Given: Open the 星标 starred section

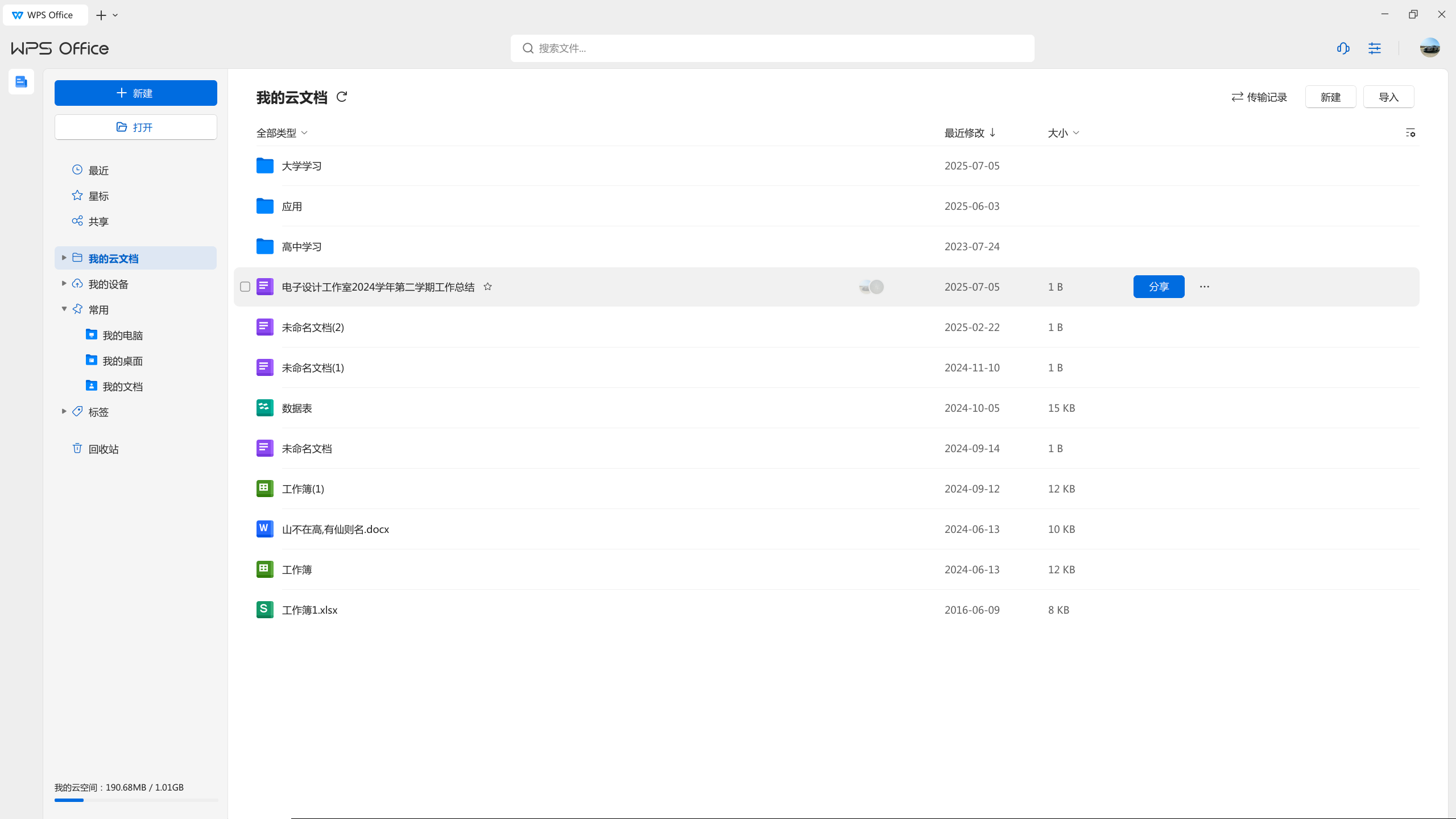Looking at the screenshot, I should pyautogui.click(x=135, y=196).
